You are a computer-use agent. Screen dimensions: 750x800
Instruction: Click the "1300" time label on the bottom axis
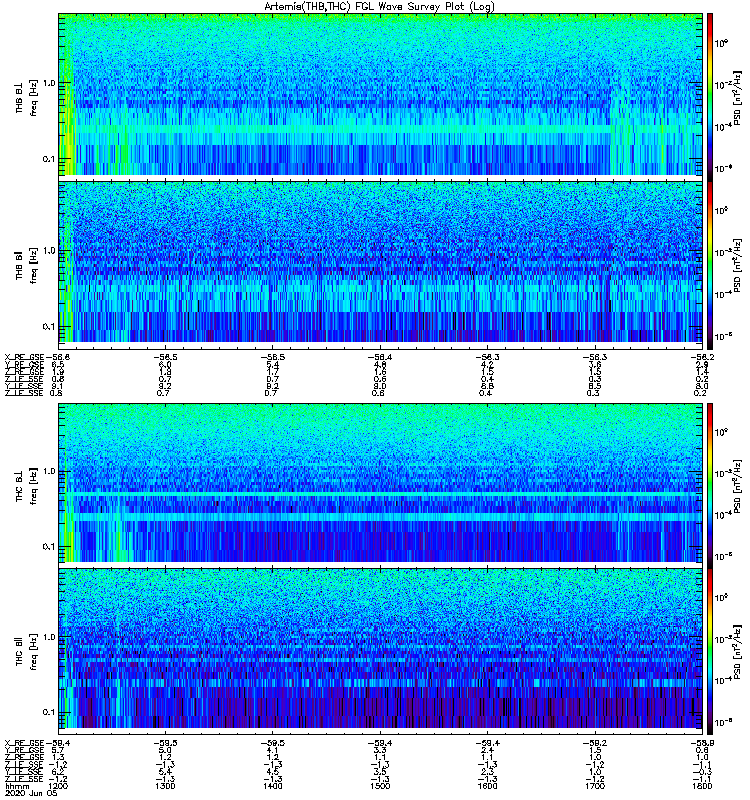point(165,786)
